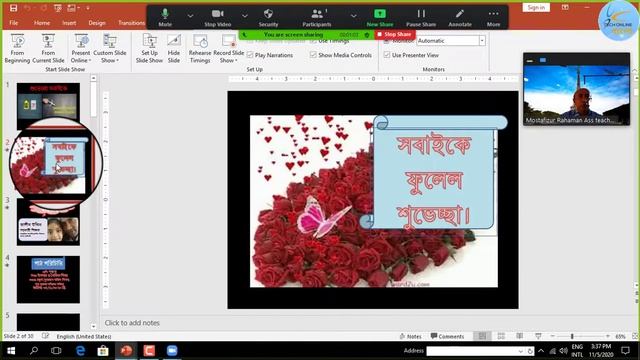Screen dimensions: 640x360
Task: Switch to Normal view icon
Action: pyautogui.click(x=482, y=336)
